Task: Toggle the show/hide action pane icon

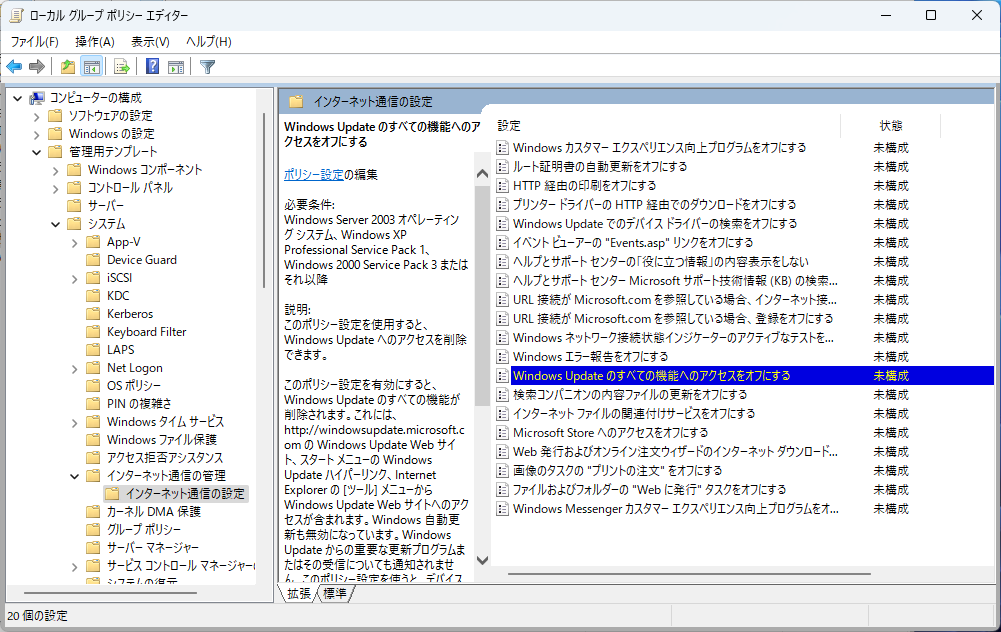Action: click(x=176, y=67)
